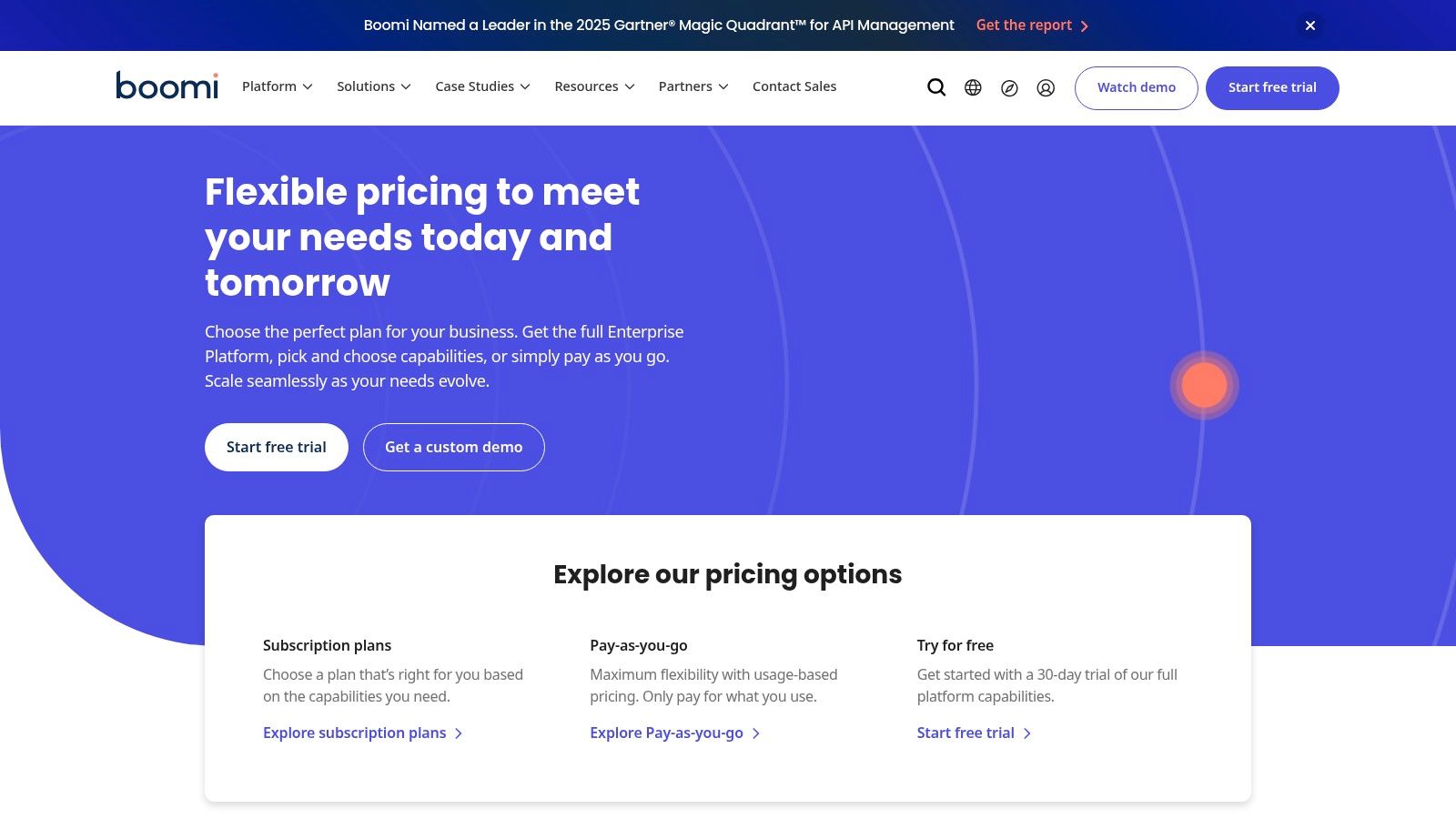This screenshot has width=1456, height=819.
Task: Open the Partners navigation menu
Action: (693, 86)
